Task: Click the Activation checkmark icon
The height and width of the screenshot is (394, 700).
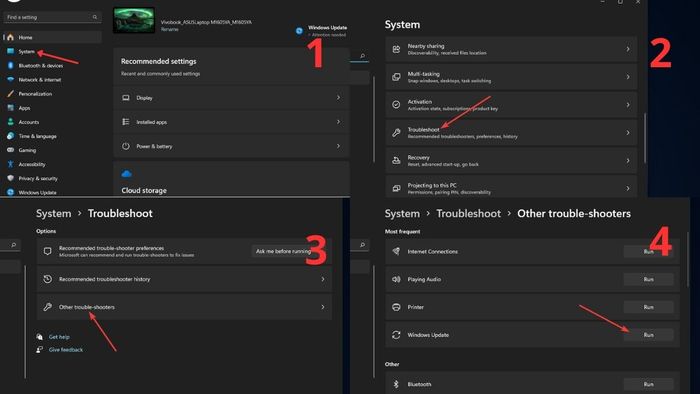Action: [396, 104]
